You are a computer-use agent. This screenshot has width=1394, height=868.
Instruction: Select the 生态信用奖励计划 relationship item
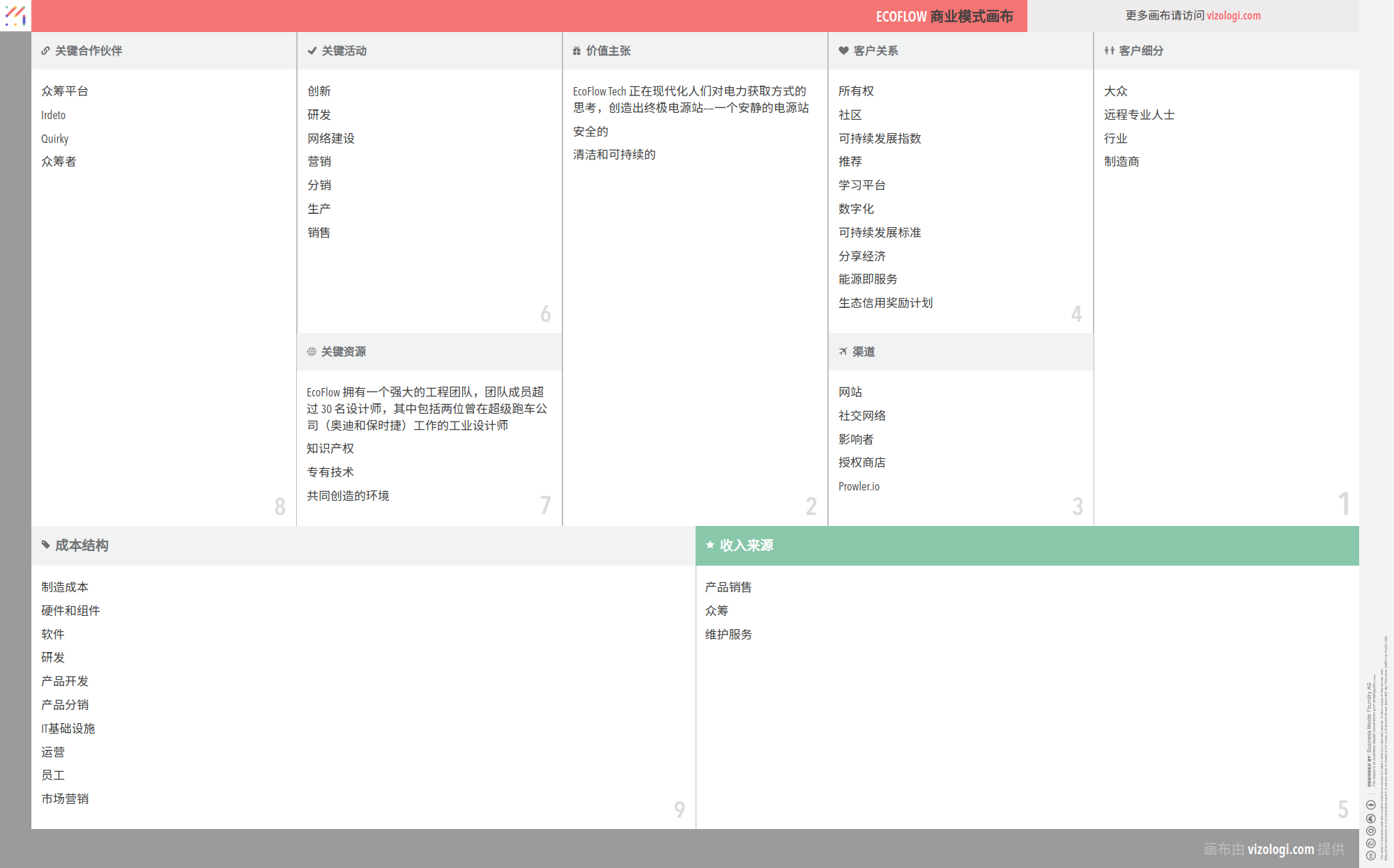pyautogui.click(x=885, y=303)
